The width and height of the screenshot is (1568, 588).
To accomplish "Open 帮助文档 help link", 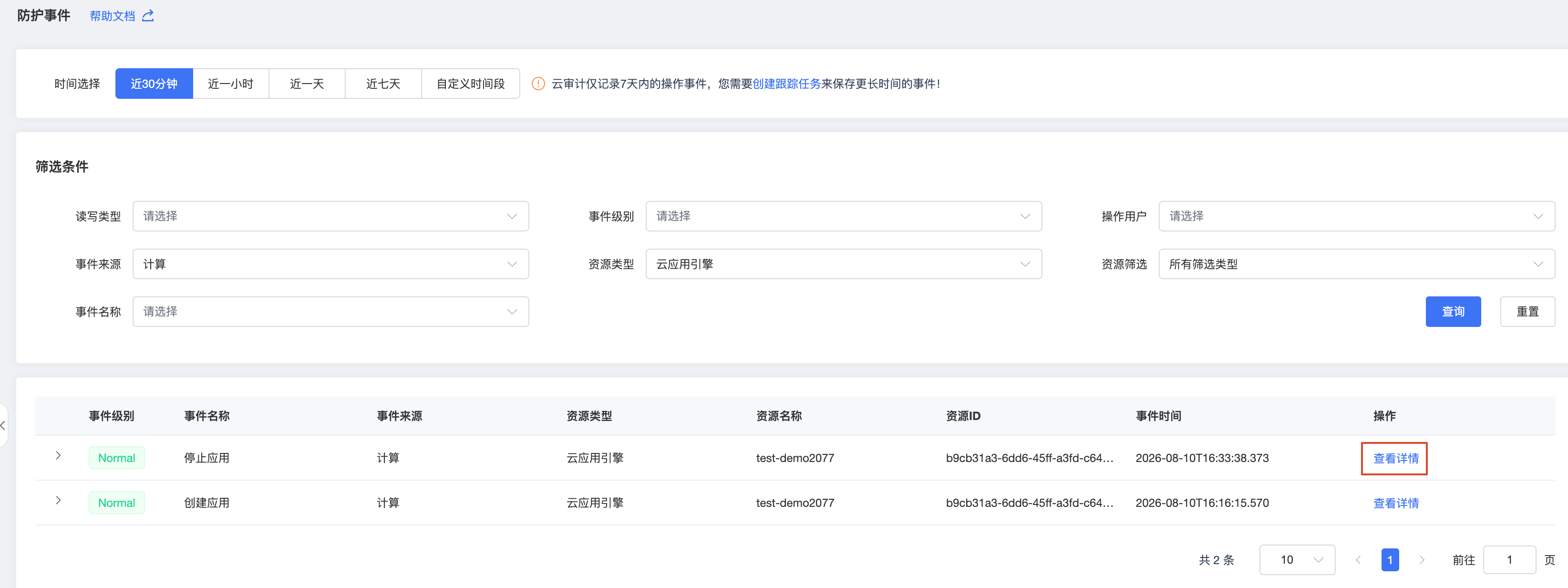I will pyautogui.click(x=113, y=16).
